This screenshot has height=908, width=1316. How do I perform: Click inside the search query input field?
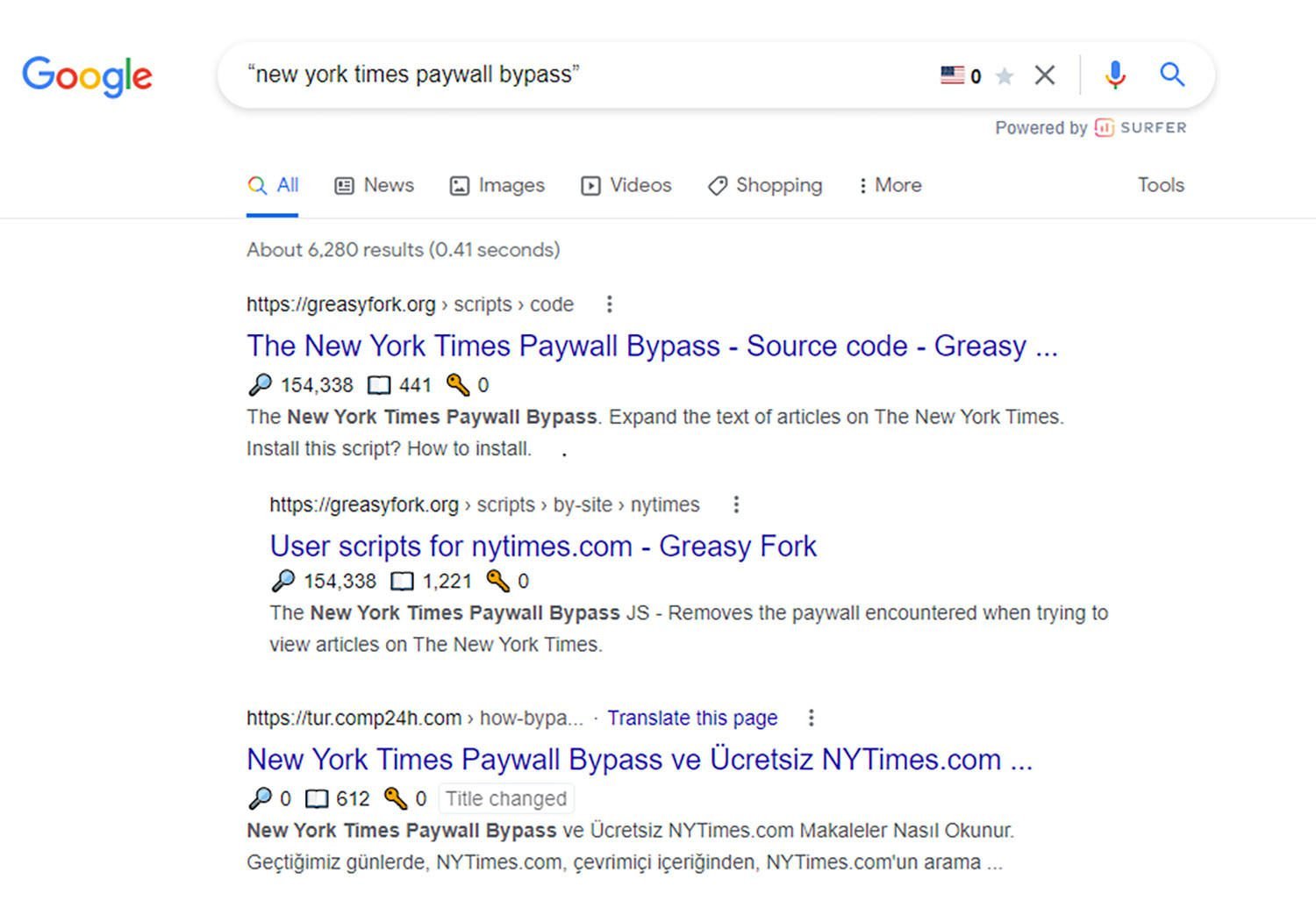point(579,75)
